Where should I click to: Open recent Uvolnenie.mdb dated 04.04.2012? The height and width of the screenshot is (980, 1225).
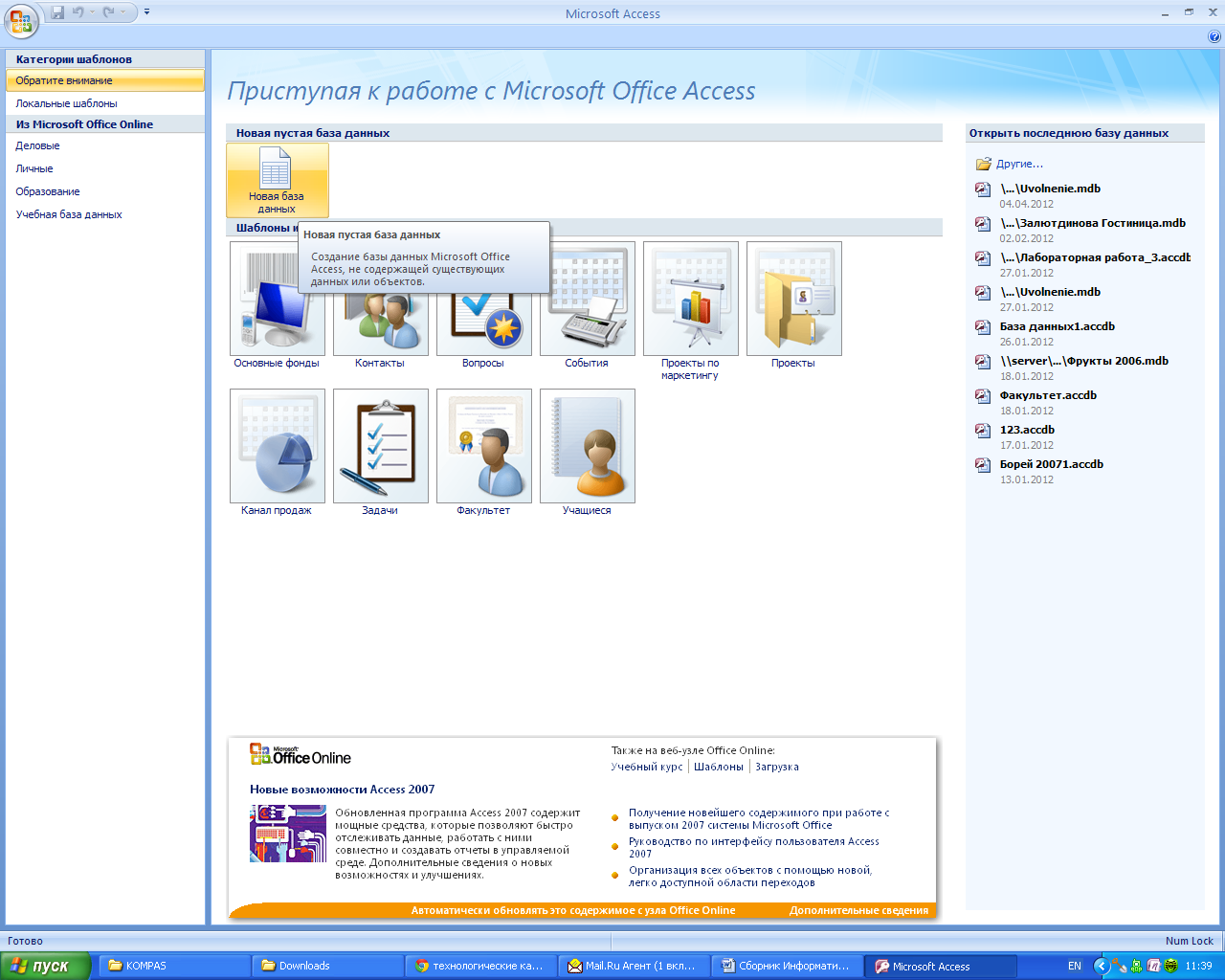click(x=1050, y=189)
